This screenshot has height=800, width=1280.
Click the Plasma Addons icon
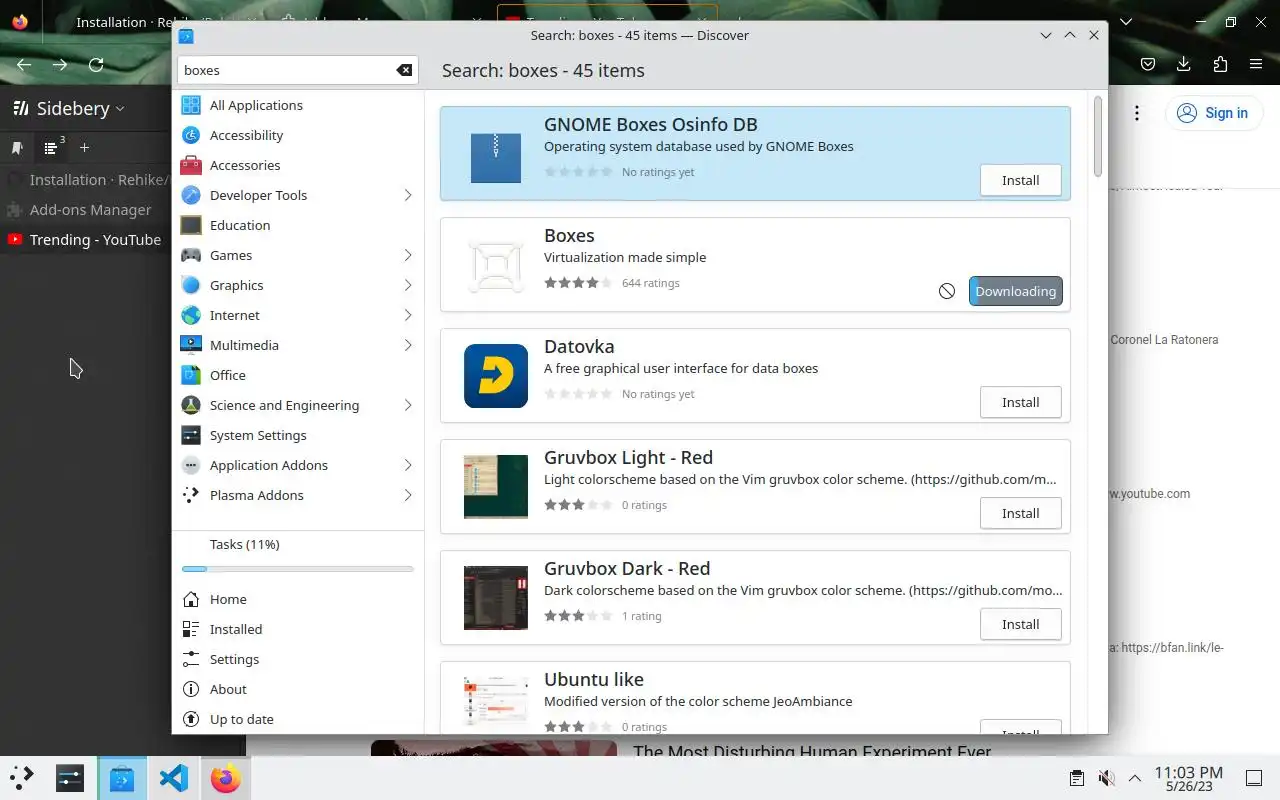click(191, 495)
